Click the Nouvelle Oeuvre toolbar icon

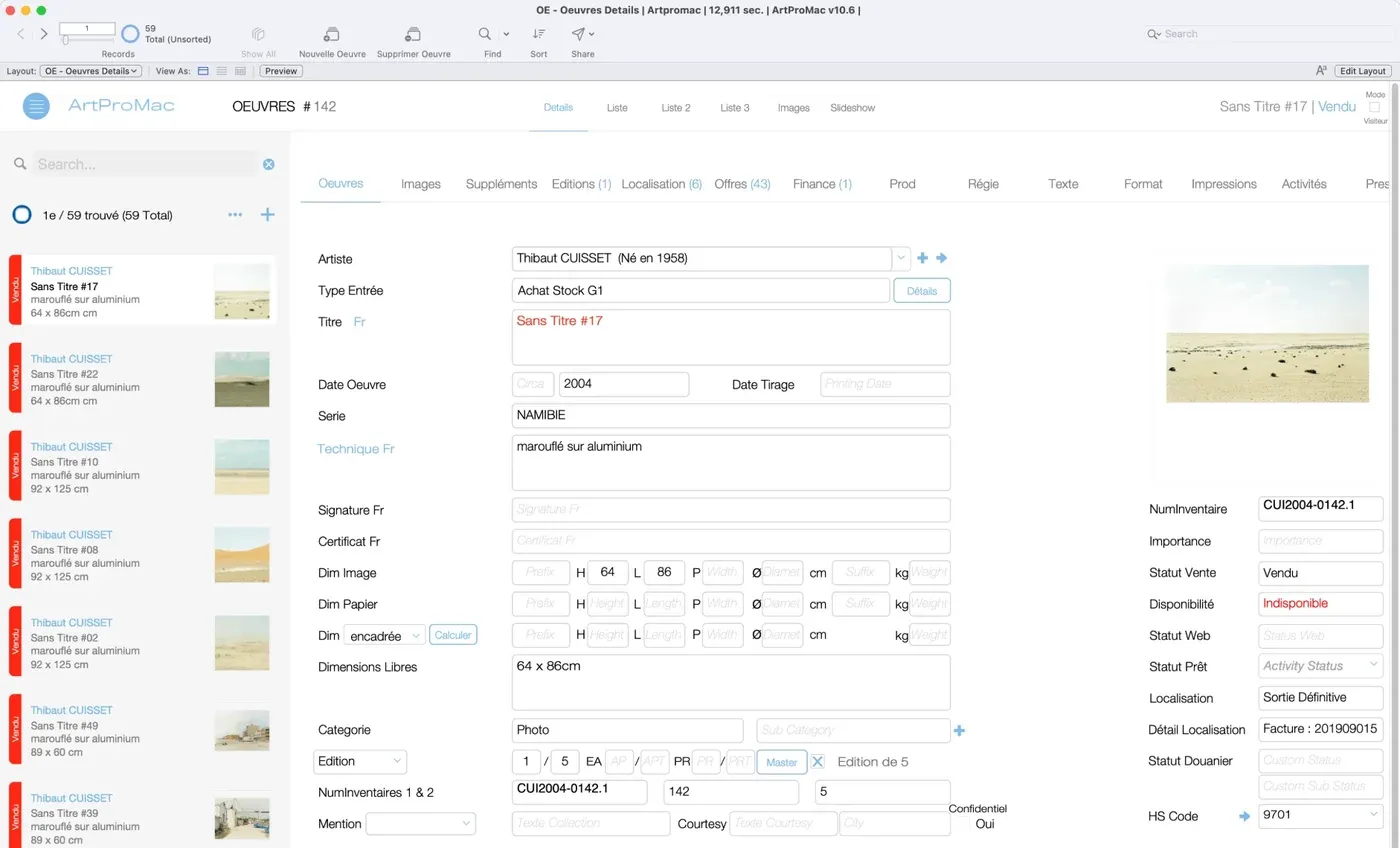[x=332, y=34]
